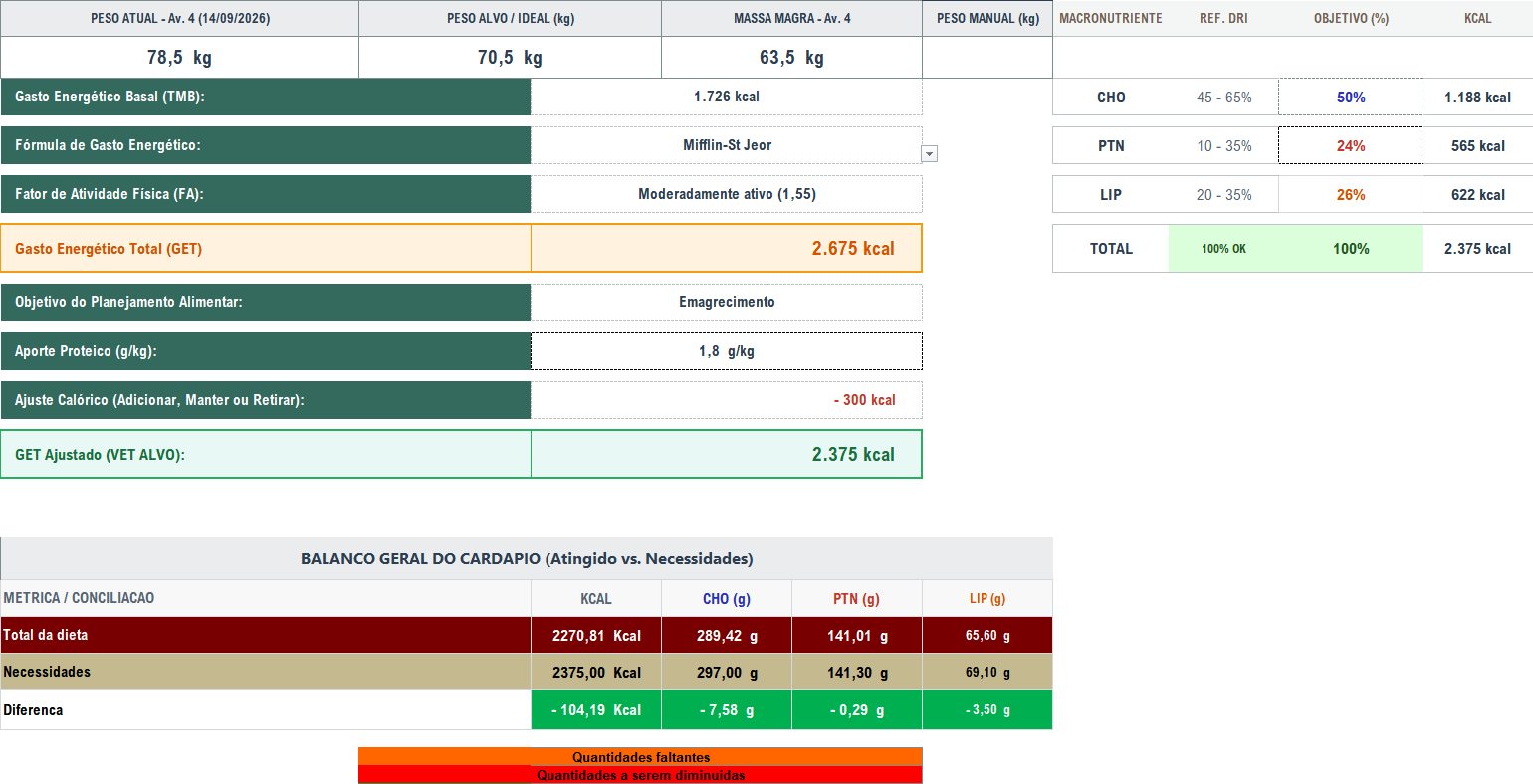This screenshot has height=784, width=1533.
Task: Select the Mifflin-St Jeor formula cell
Action: click(727, 145)
